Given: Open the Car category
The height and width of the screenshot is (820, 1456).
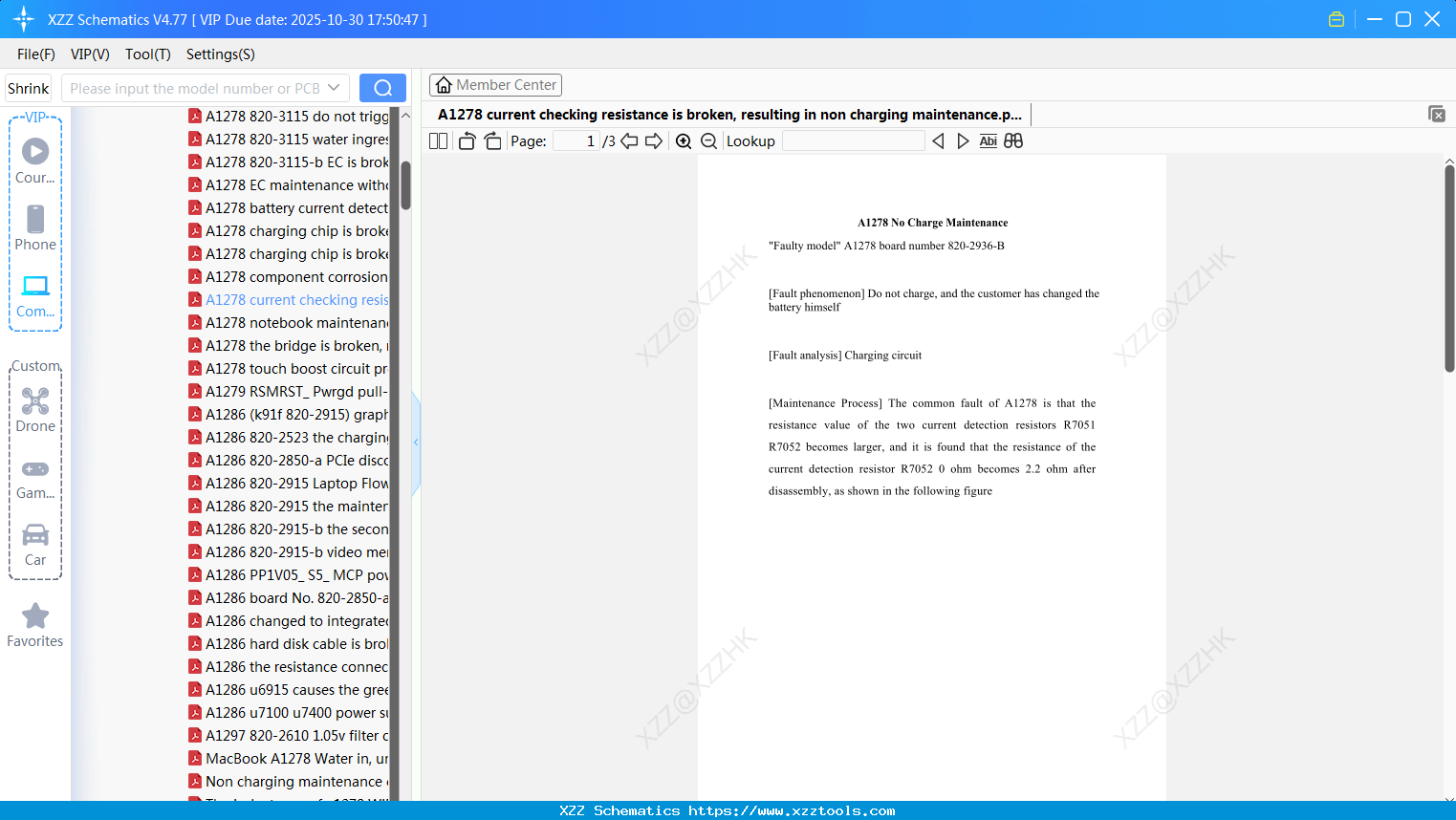Looking at the screenshot, I should (35, 545).
